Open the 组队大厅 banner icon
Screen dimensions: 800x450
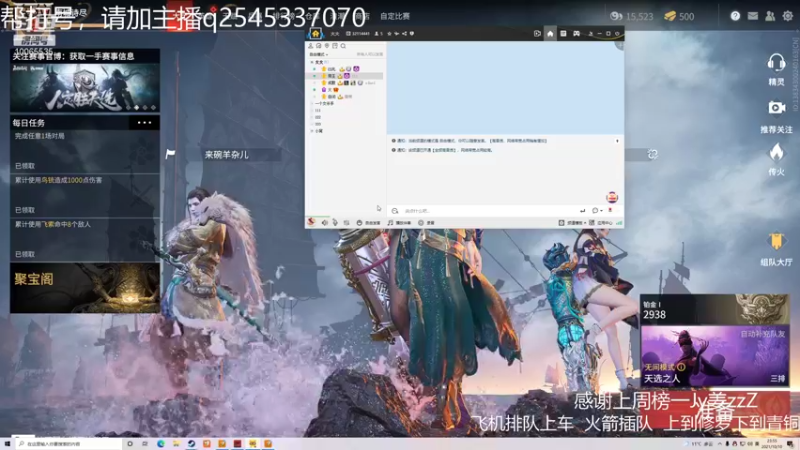(776, 242)
